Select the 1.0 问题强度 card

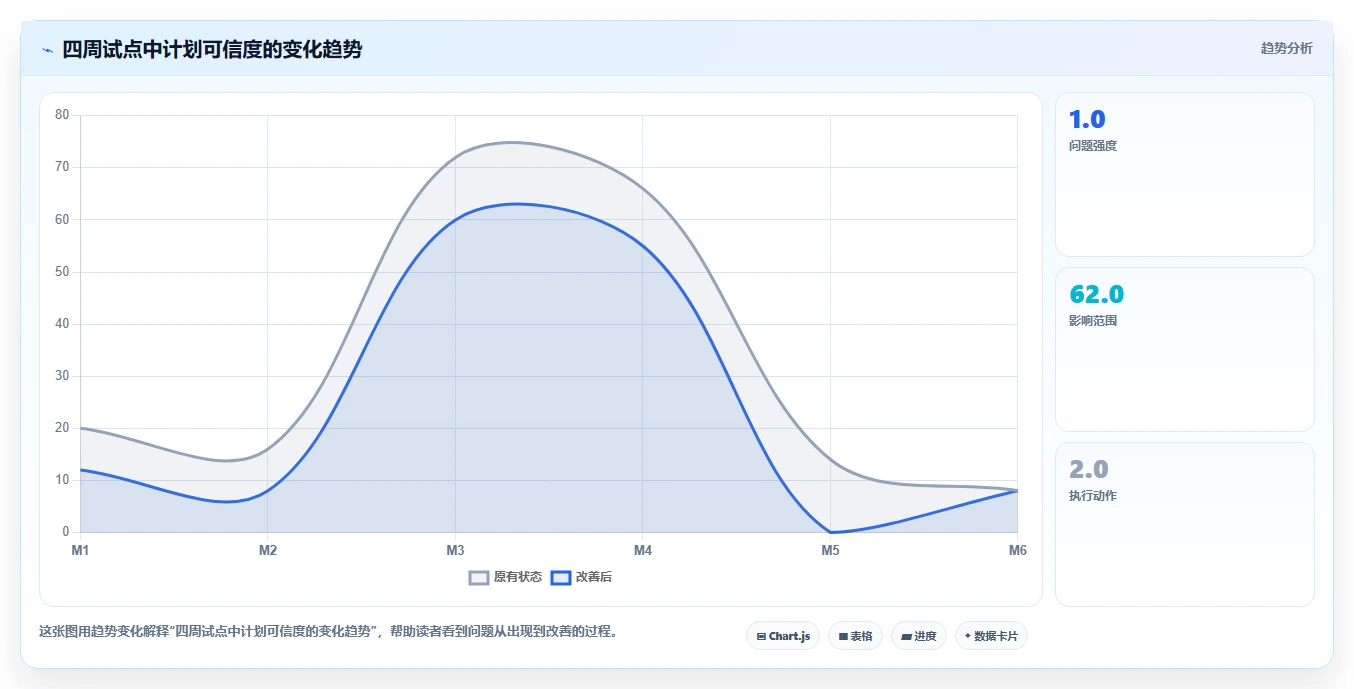pos(1184,175)
